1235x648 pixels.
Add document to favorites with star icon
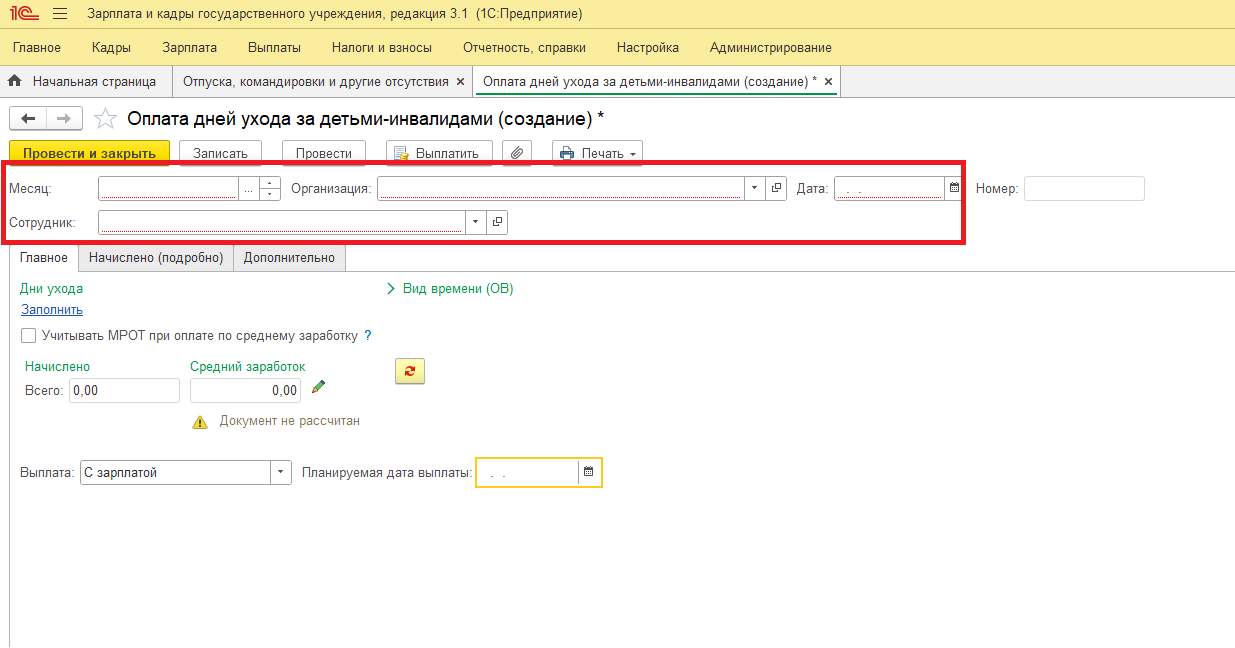[104, 119]
